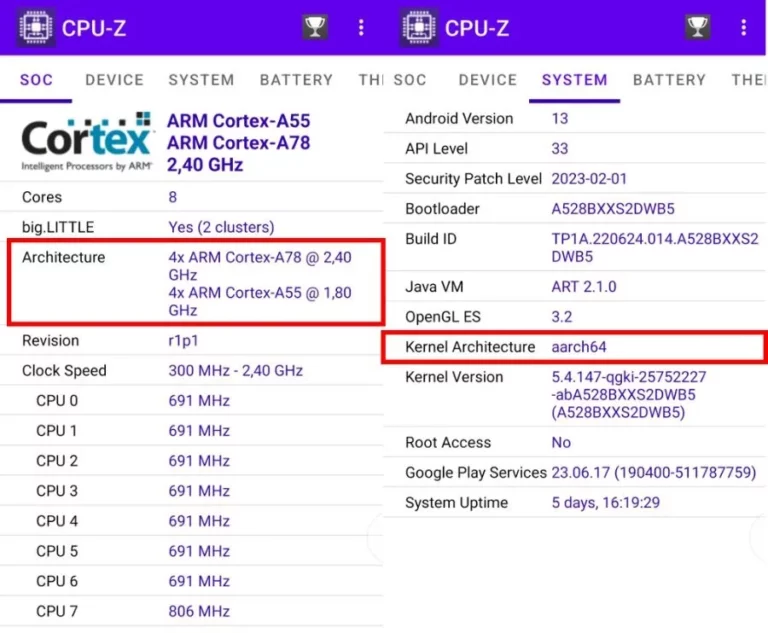Open the trophy icon in left CPU-Z screen
The image size is (768, 633).
(315, 27)
